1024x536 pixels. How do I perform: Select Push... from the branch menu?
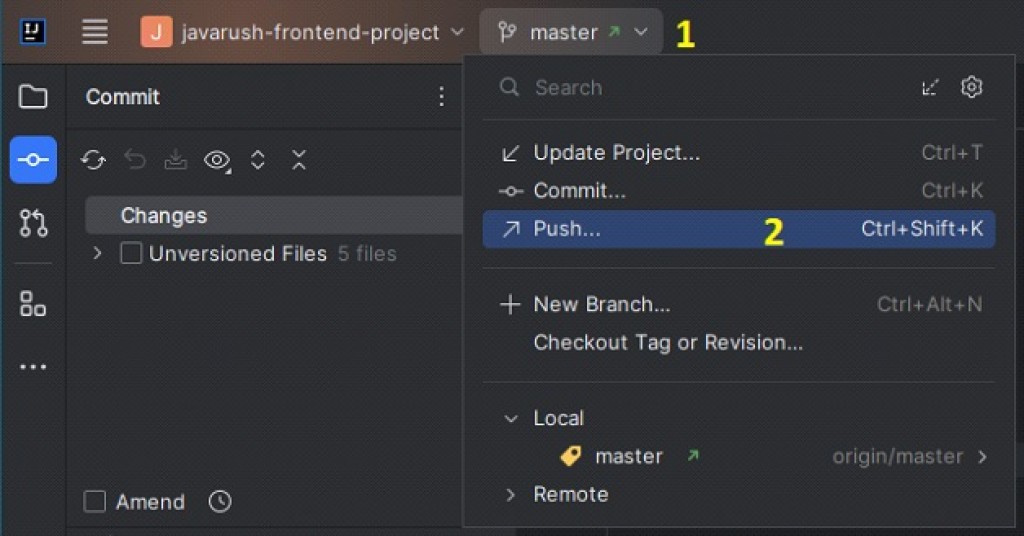tap(567, 229)
